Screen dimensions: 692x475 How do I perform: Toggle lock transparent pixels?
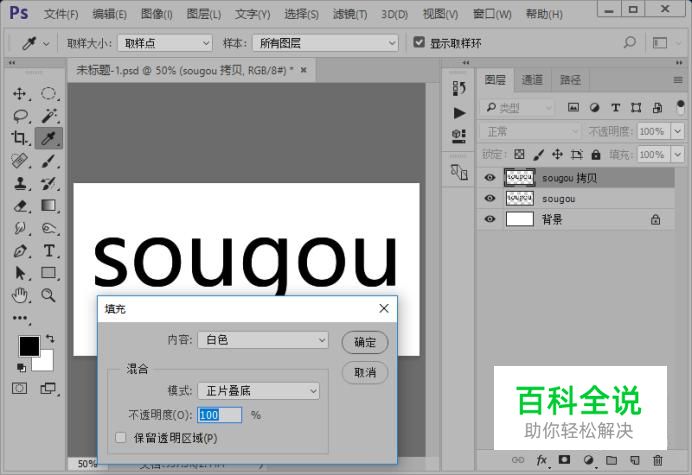click(519, 154)
